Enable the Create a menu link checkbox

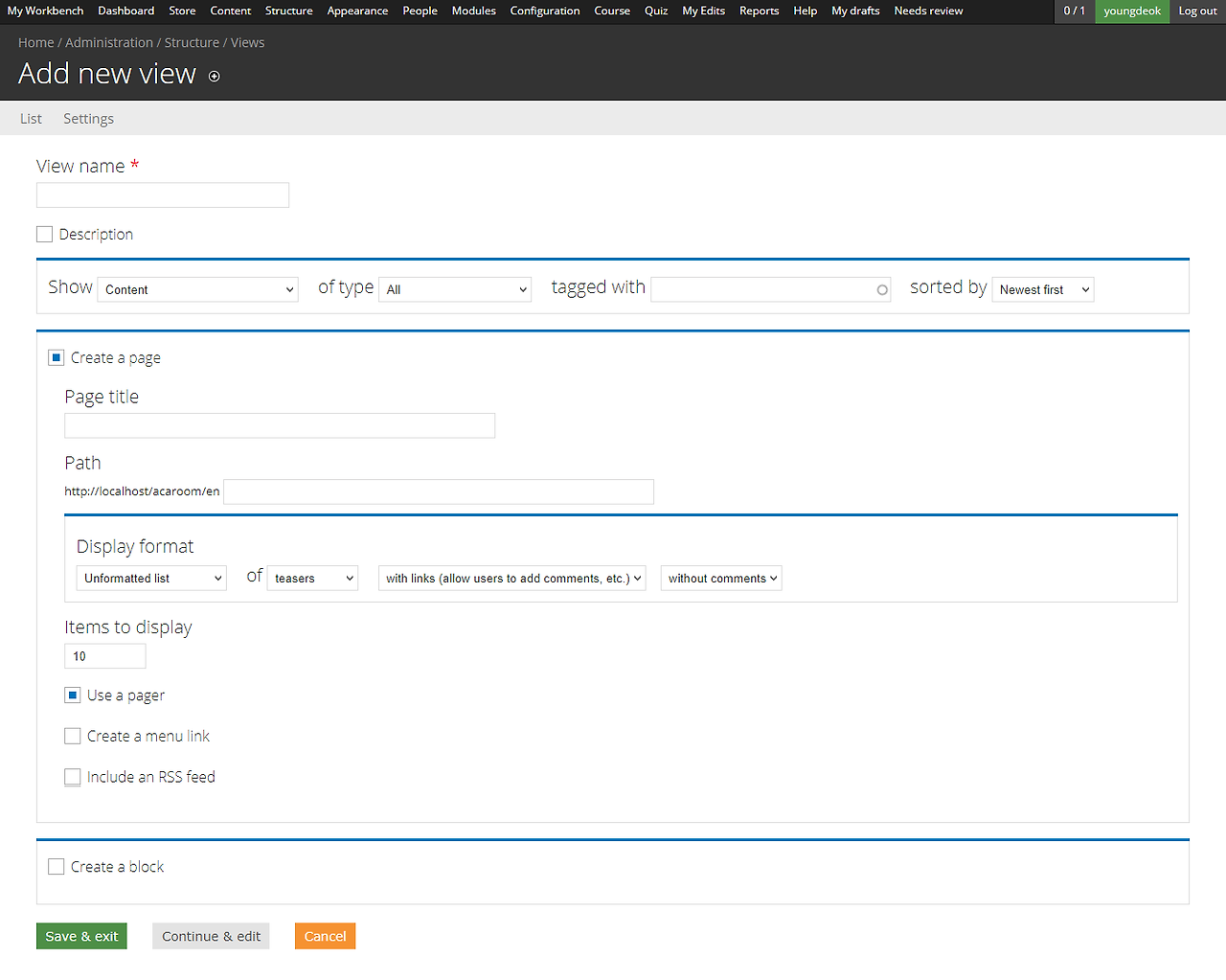tap(73, 737)
